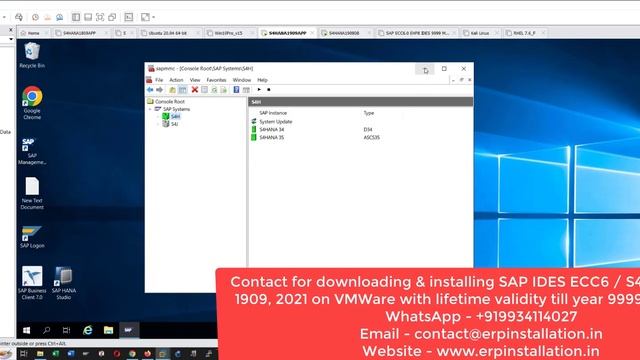The width and height of the screenshot is (640, 360).
Task: Open the Favorites menu in sapmmc
Action: click(x=216, y=80)
